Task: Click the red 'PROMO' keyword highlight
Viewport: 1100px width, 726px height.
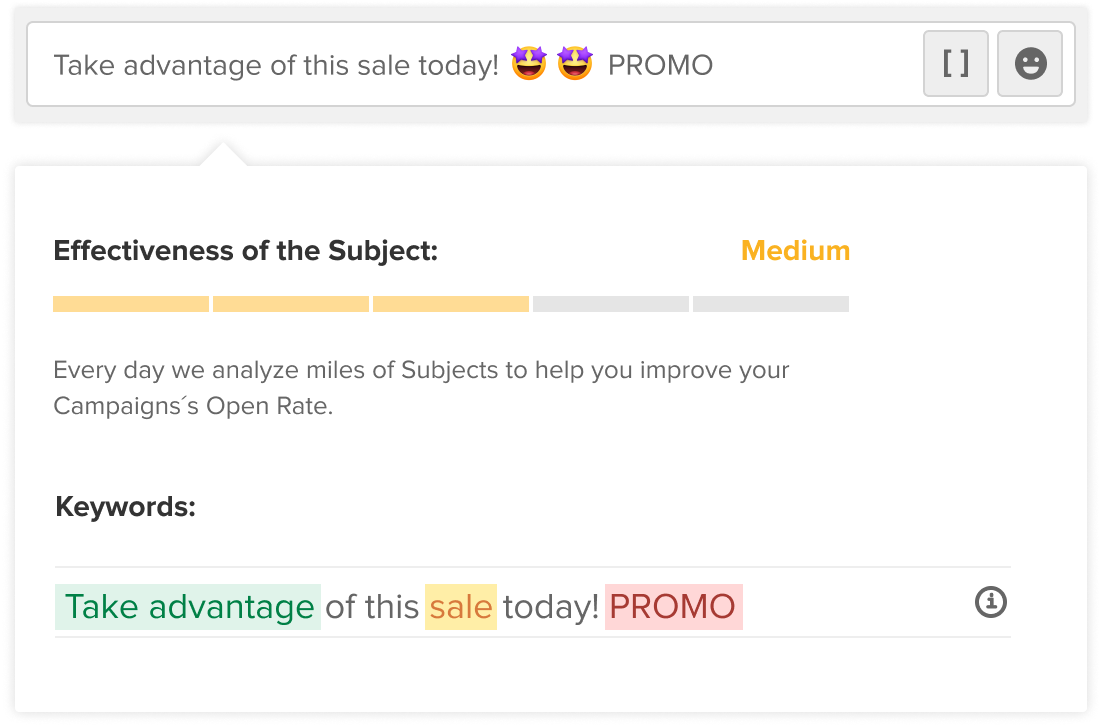Action: 673,607
